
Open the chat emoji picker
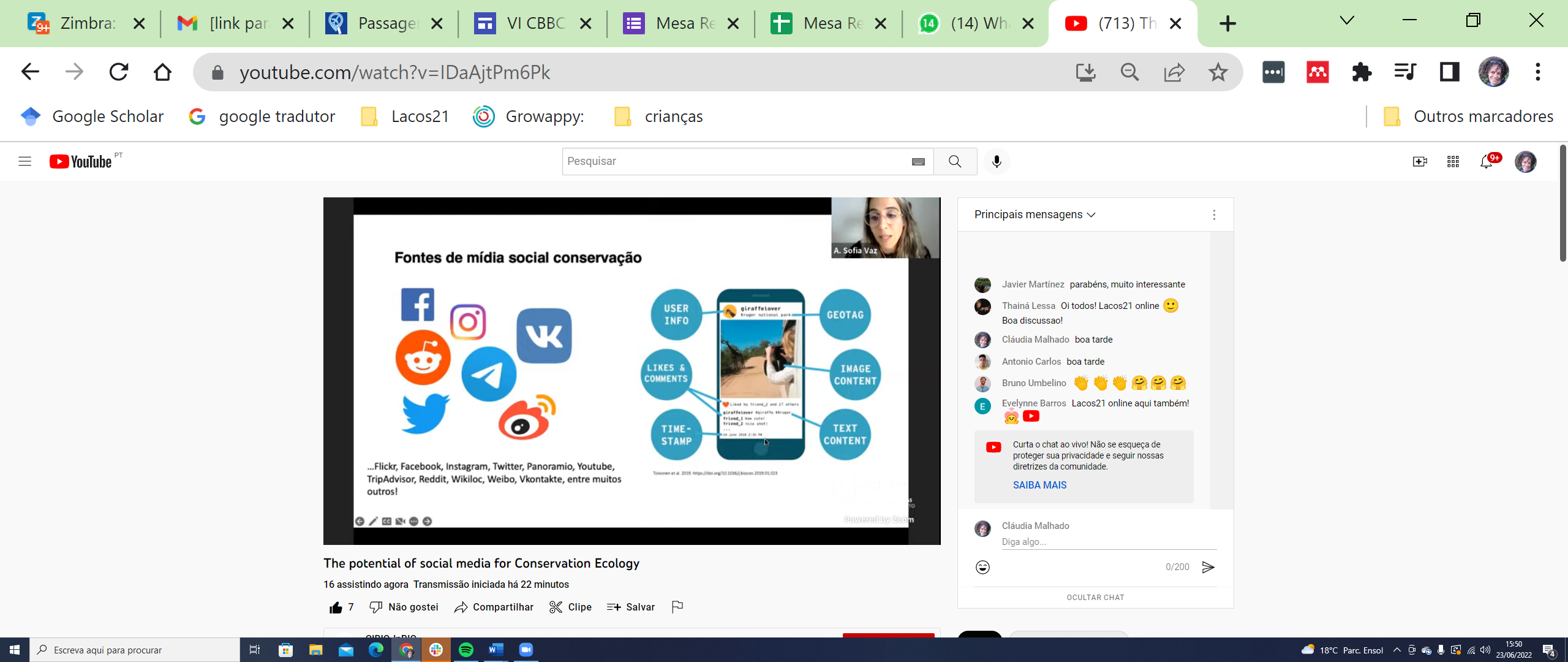[x=982, y=567]
